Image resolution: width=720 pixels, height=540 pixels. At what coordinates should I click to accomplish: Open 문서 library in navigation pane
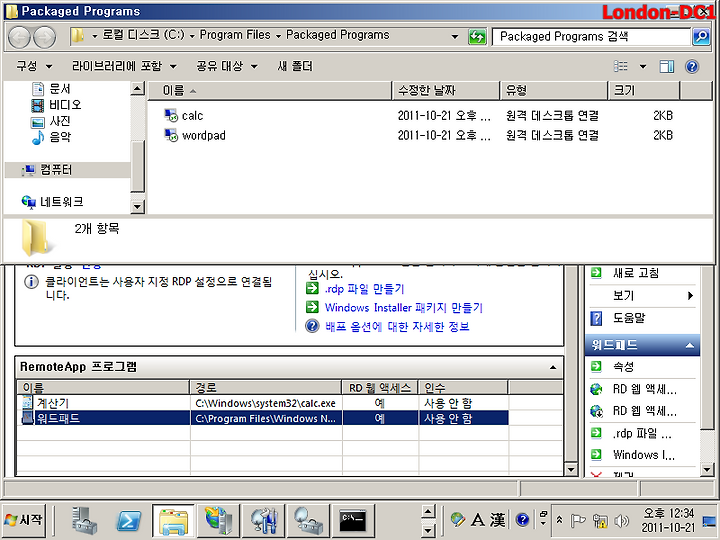pos(51,89)
